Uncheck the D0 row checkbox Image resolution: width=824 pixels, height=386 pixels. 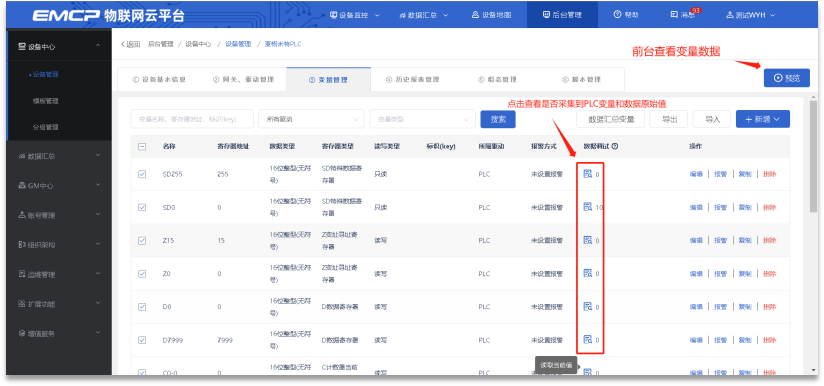142,307
